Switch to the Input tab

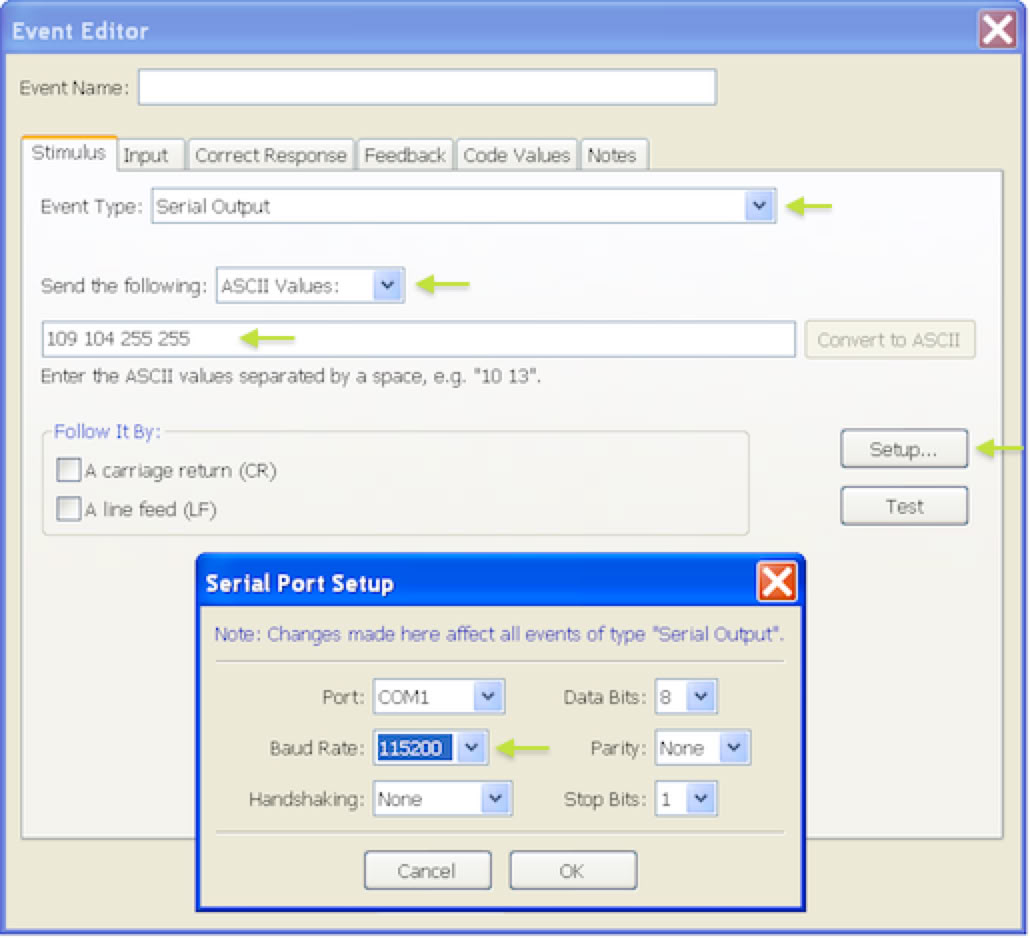point(146,156)
